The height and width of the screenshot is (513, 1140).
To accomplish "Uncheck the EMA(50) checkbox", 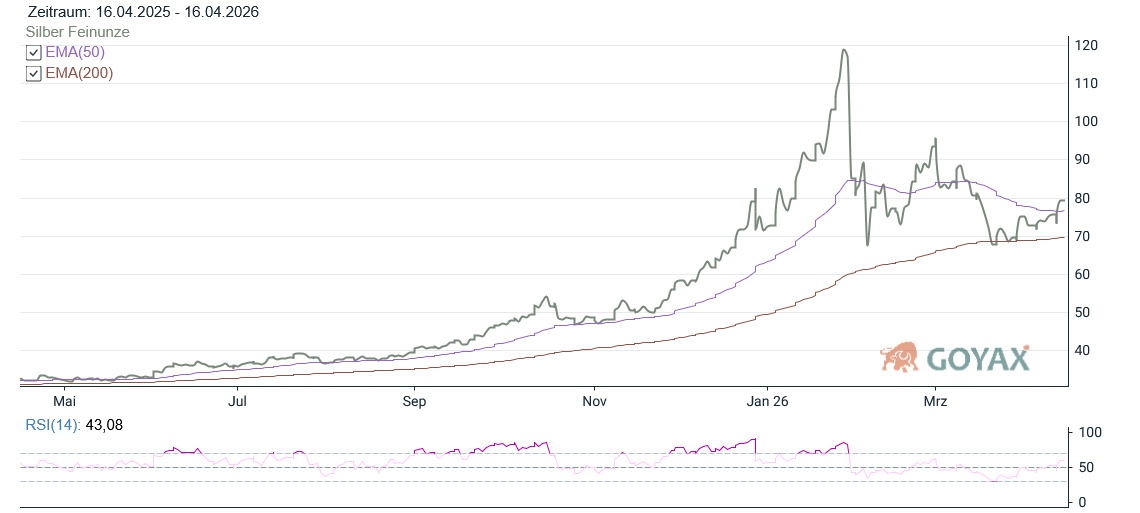I will [x=34, y=52].
